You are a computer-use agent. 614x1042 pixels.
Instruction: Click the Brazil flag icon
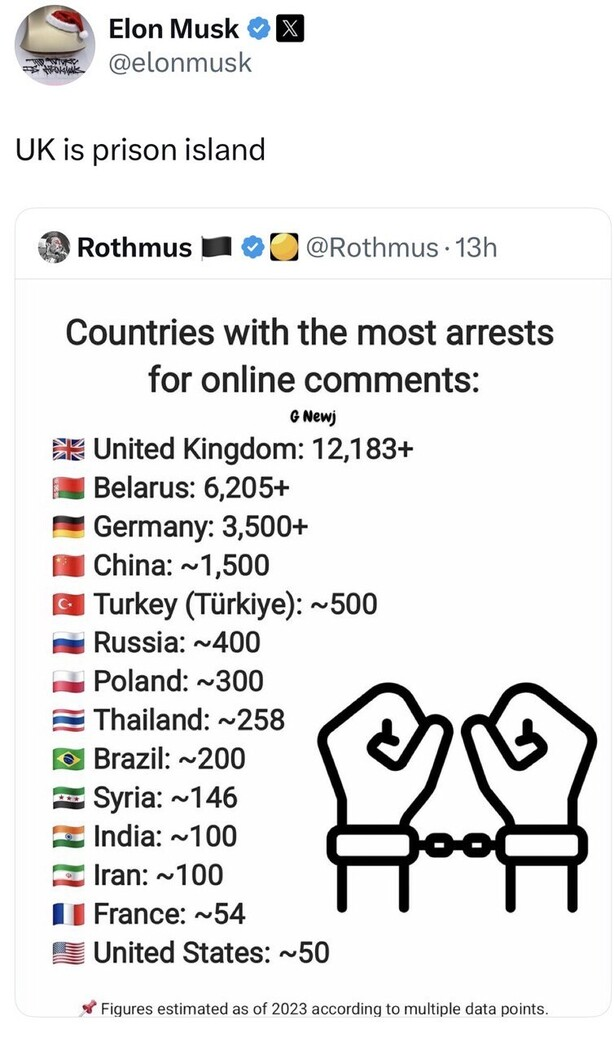pos(69,759)
